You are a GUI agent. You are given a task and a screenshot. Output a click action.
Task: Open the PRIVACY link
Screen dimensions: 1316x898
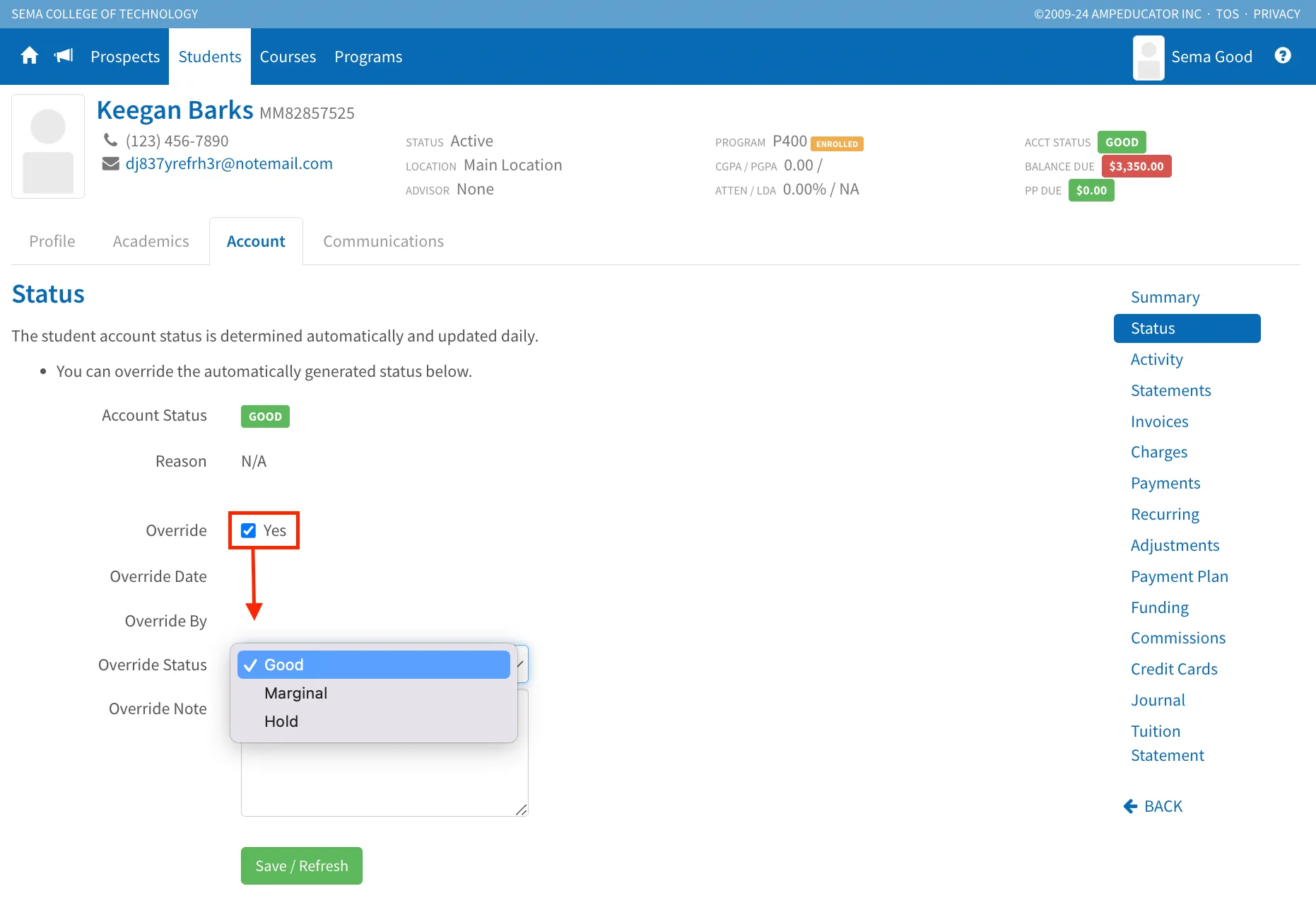pyautogui.click(x=1276, y=13)
